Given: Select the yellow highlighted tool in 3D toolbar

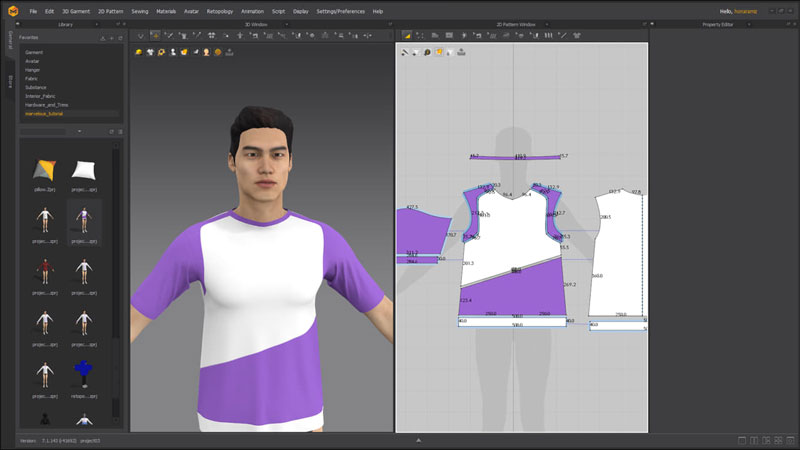Looking at the screenshot, I should pos(154,36).
